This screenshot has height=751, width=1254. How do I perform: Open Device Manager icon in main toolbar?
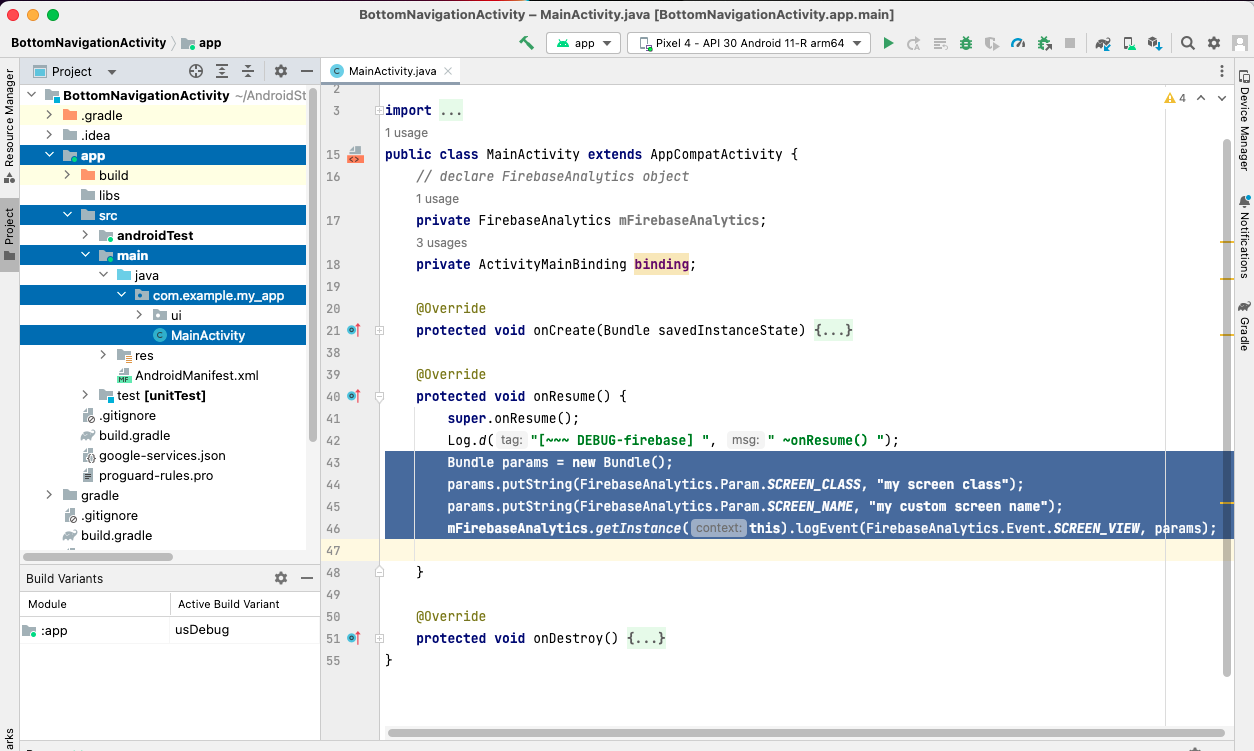coord(1129,43)
